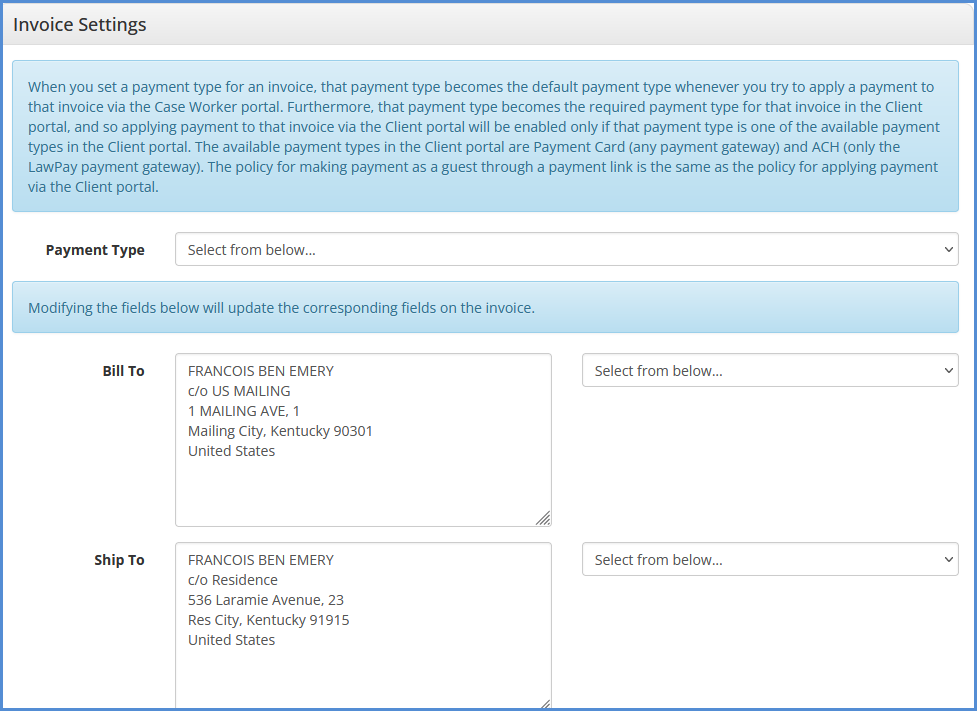Click 'Res City, Kentucky 91915' in Ship To

268,620
